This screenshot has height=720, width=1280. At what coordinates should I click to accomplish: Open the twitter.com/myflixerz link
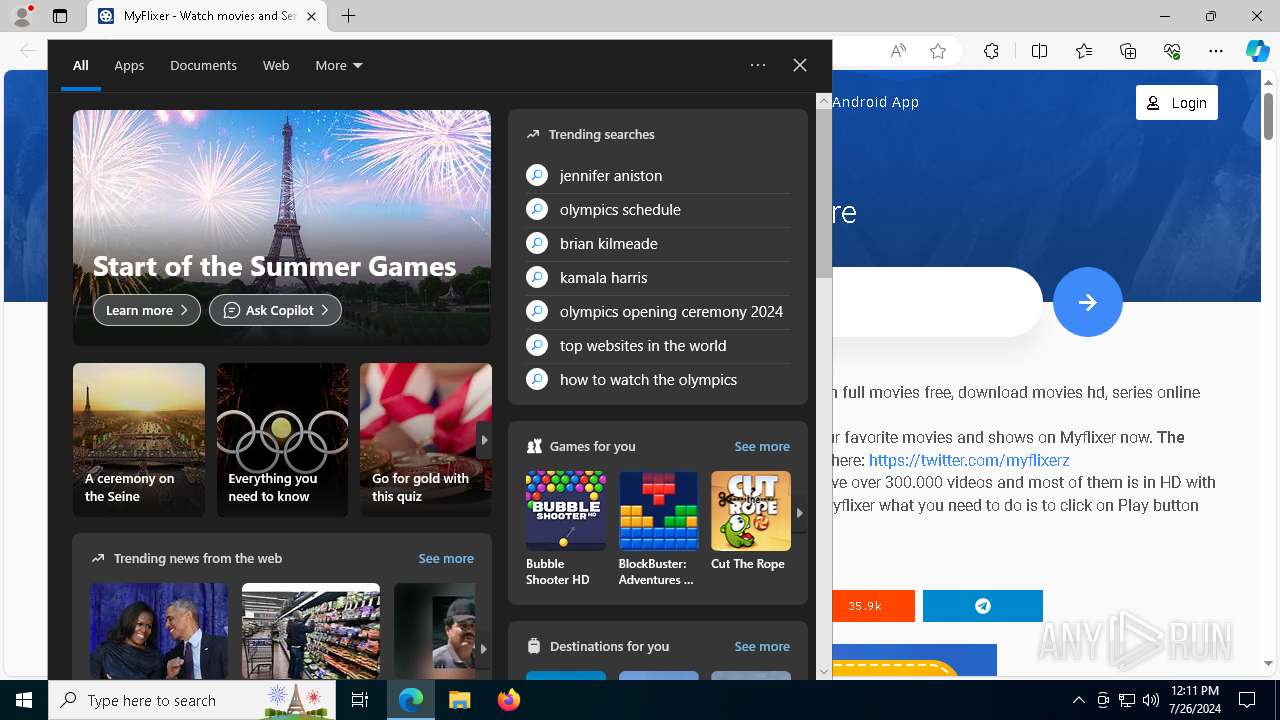969,460
